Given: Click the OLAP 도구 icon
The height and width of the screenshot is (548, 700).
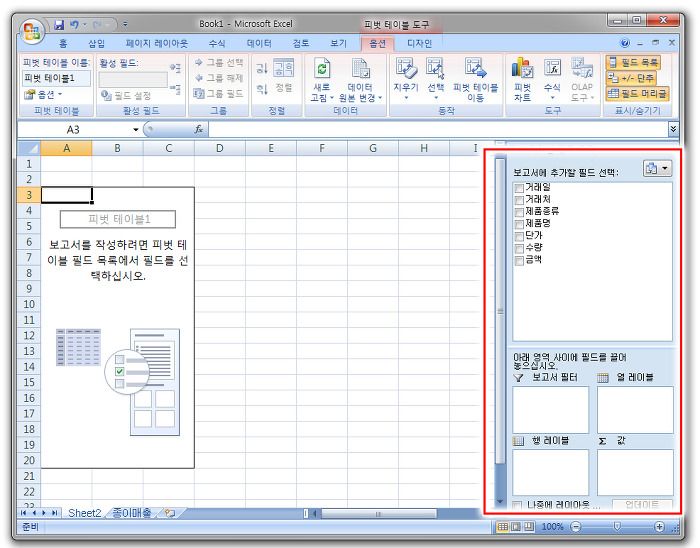Looking at the screenshot, I should (582, 68).
